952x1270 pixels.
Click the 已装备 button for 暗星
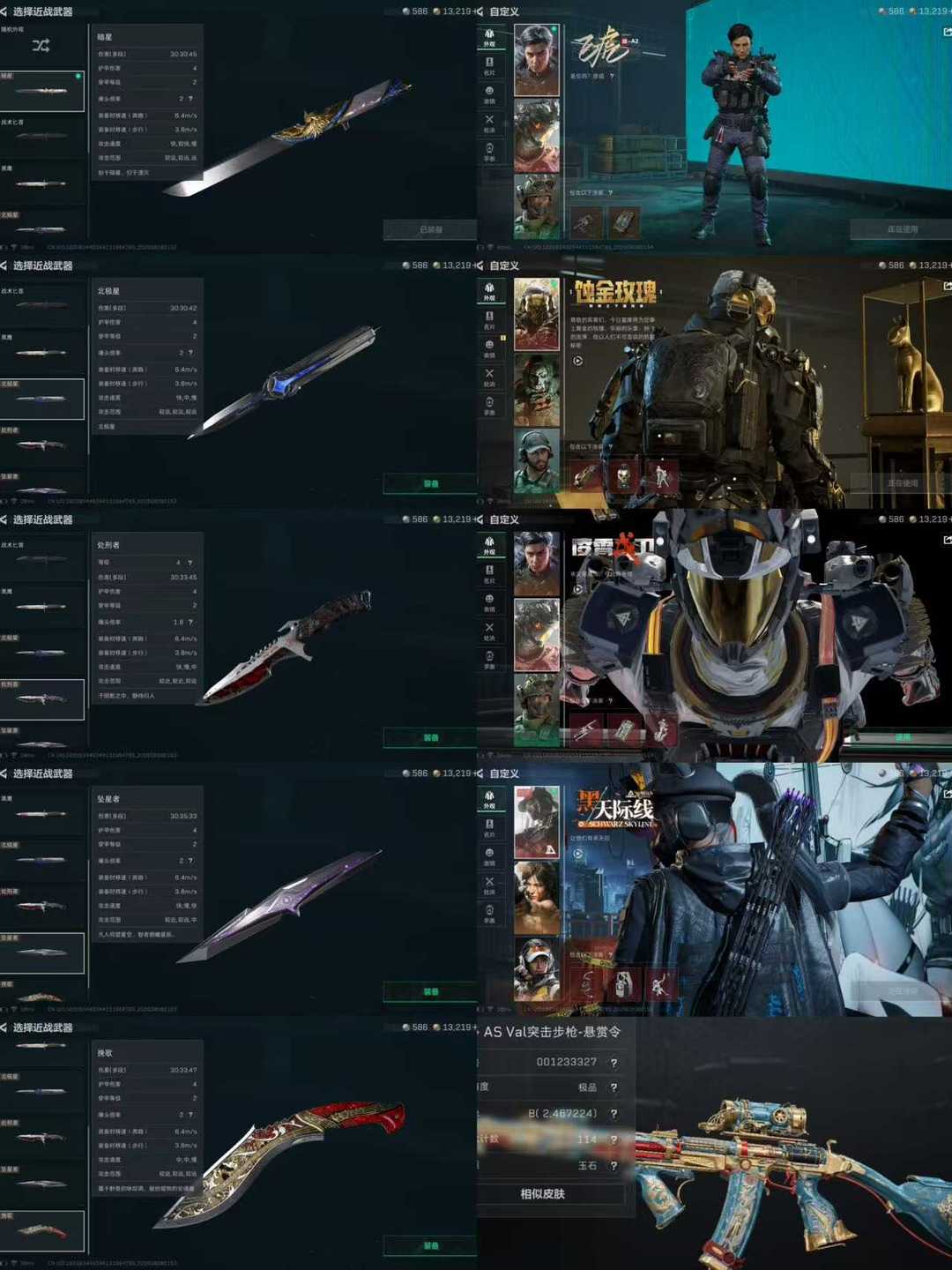pos(430,229)
